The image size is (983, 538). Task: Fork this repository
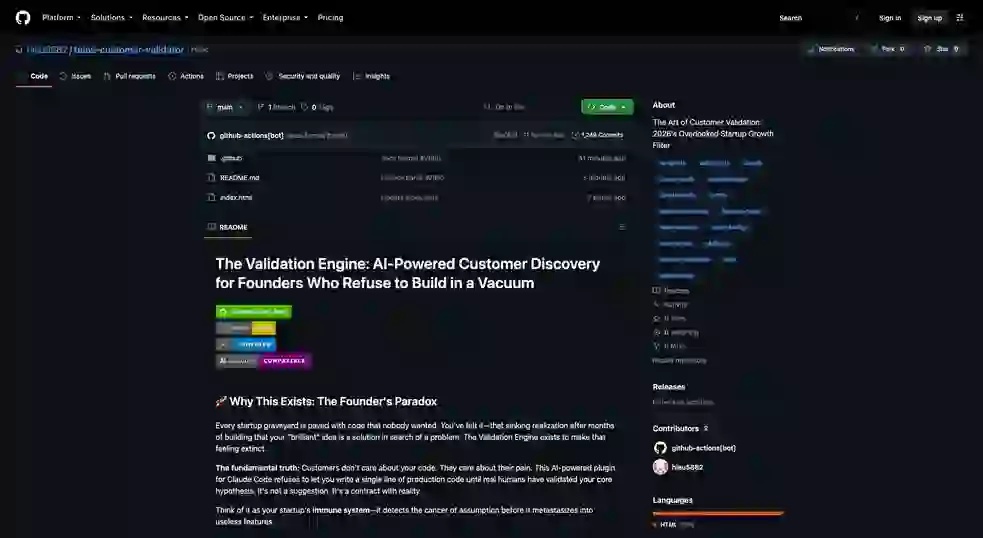click(x=888, y=49)
